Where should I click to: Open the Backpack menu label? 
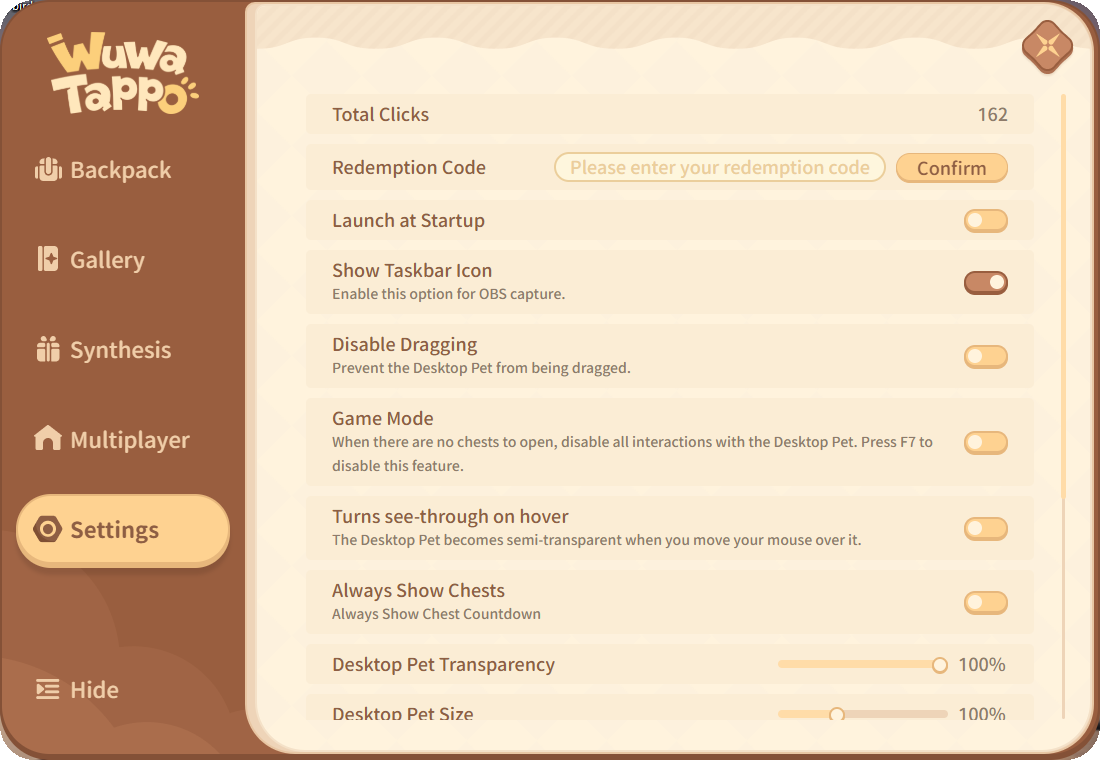121,170
